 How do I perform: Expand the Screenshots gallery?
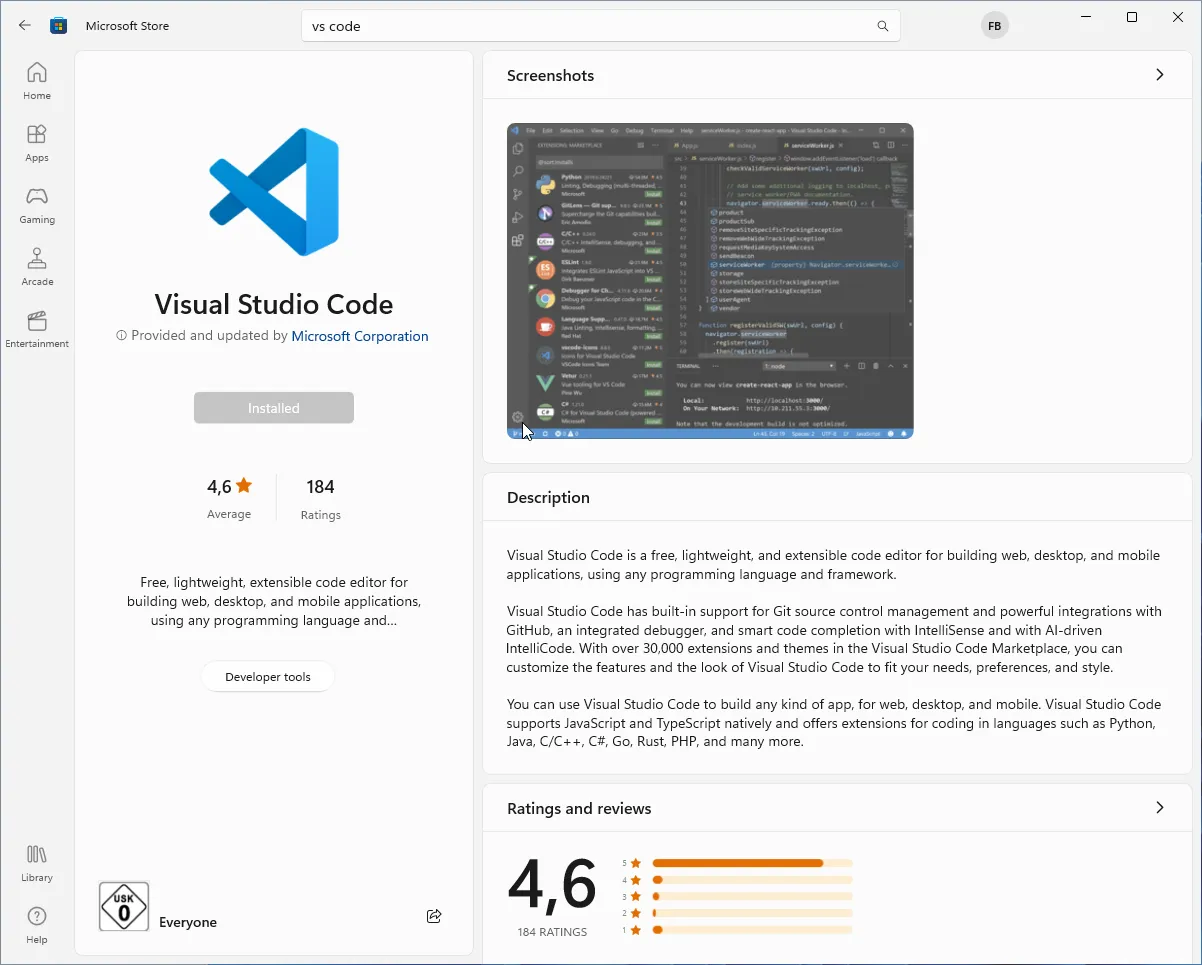(1159, 74)
